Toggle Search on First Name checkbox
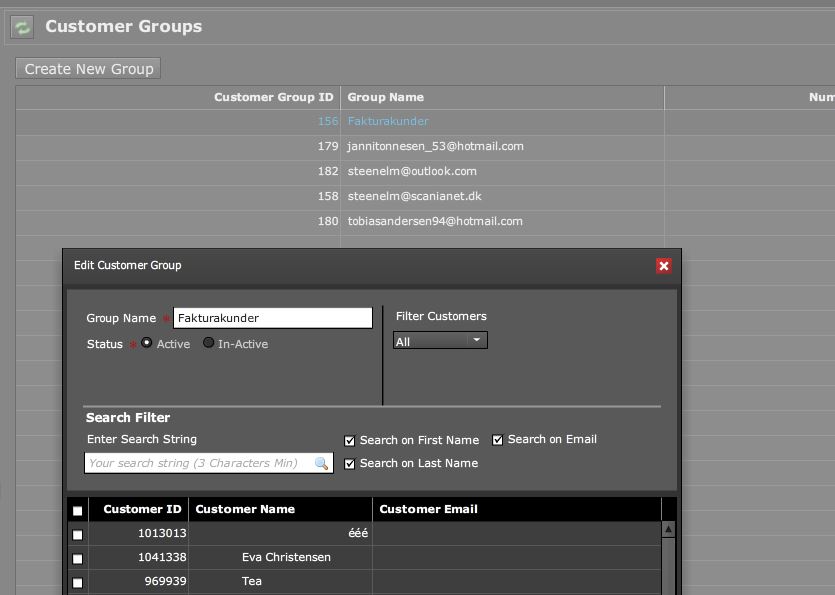Image resolution: width=835 pixels, height=595 pixels. 349,441
